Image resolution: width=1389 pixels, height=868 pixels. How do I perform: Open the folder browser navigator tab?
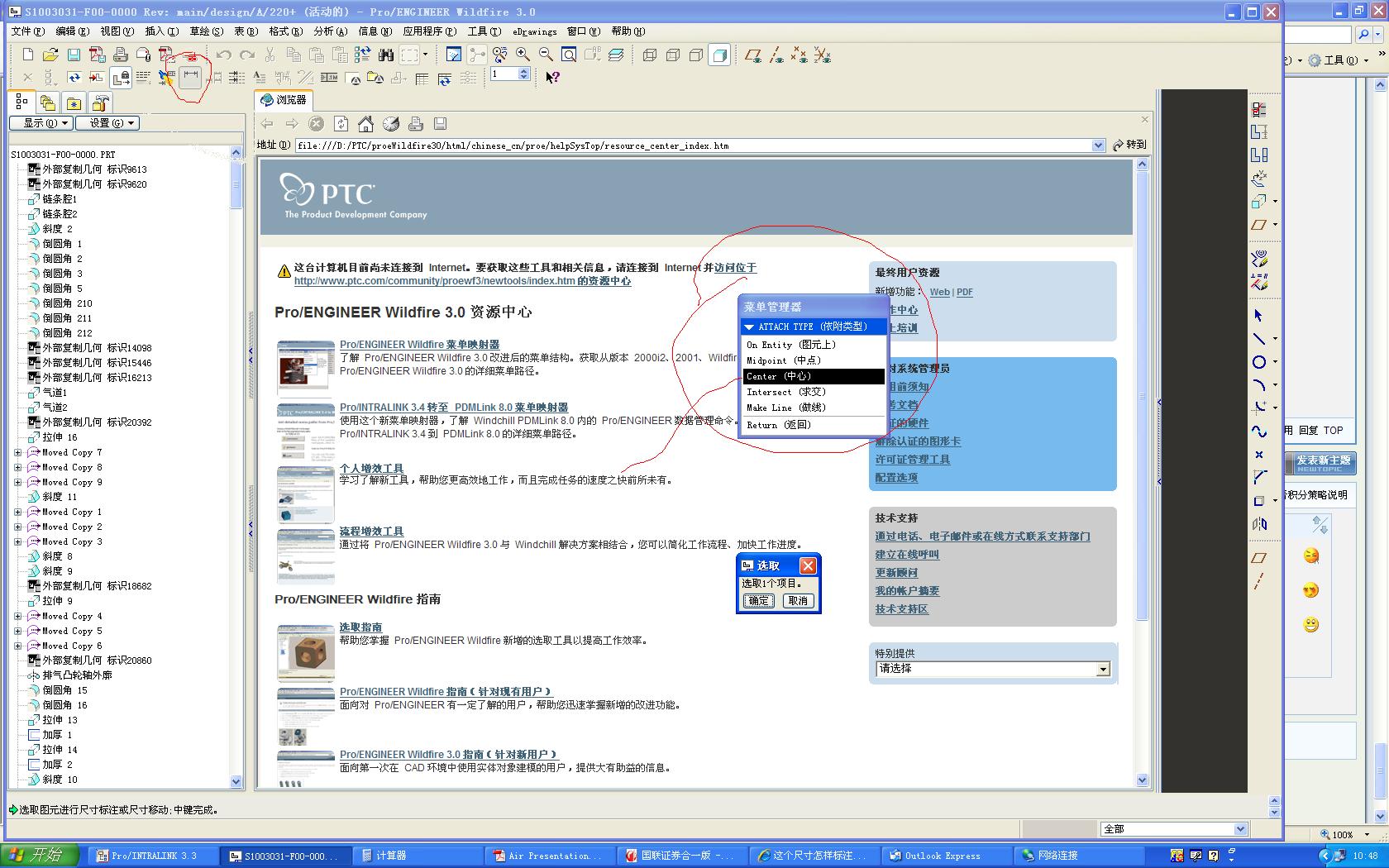pos(48,103)
